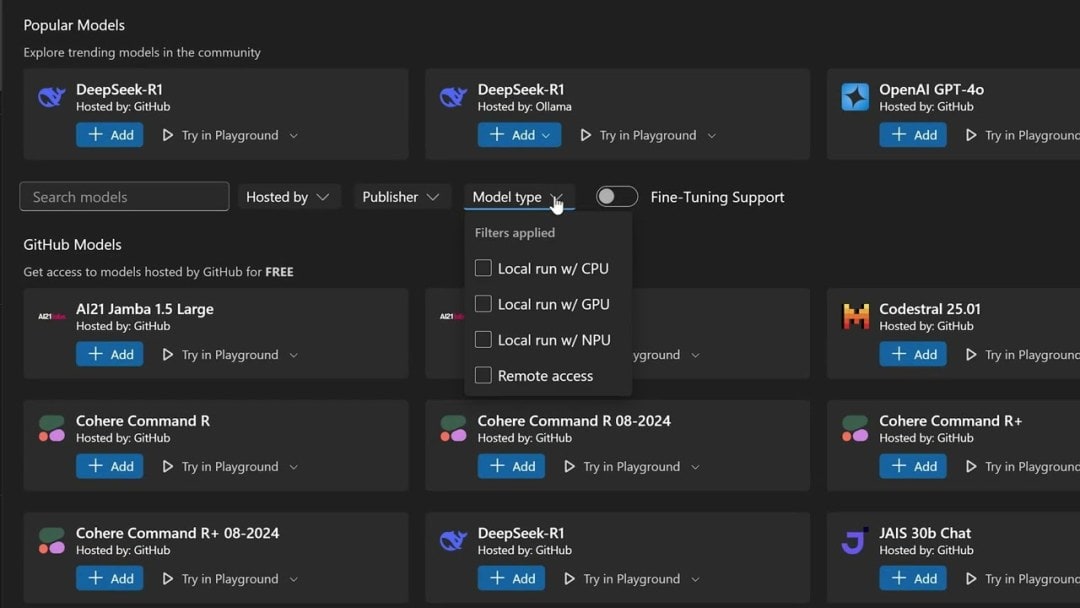
Task: Click the OpenAI GPT-4o logo icon
Action: 855,97
